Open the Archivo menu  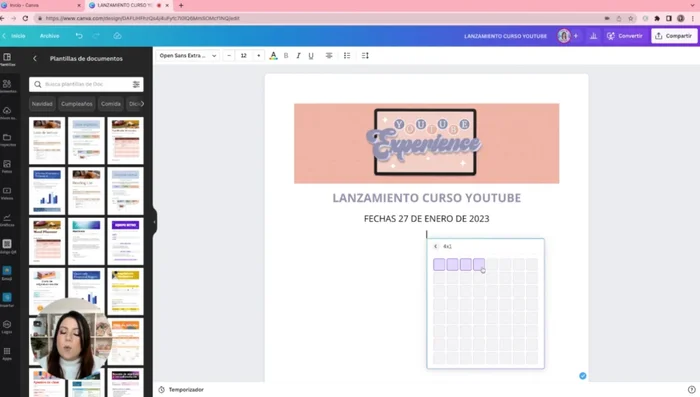50,36
